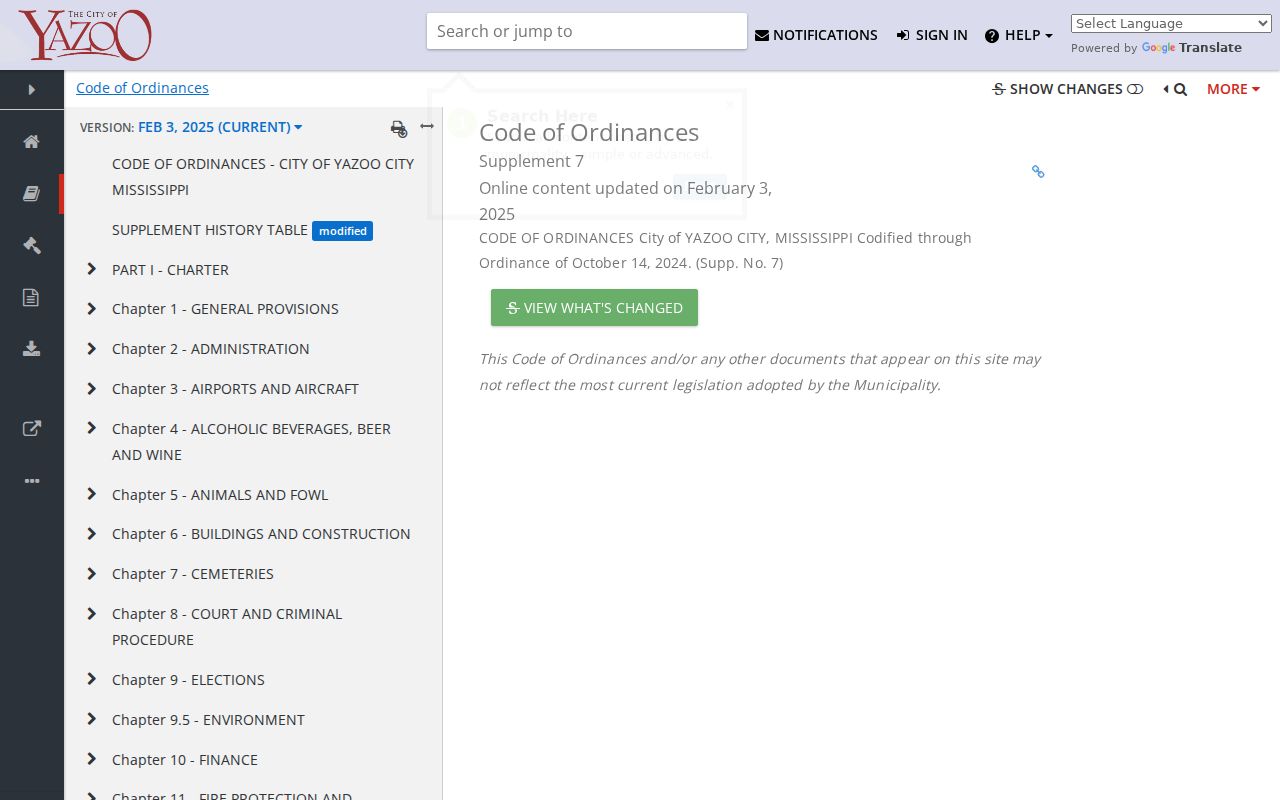The width and height of the screenshot is (1280, 800).
Task: Open the gavel ordinances sidebar icon
Action: pyautogui.click(x=32, y=245)
